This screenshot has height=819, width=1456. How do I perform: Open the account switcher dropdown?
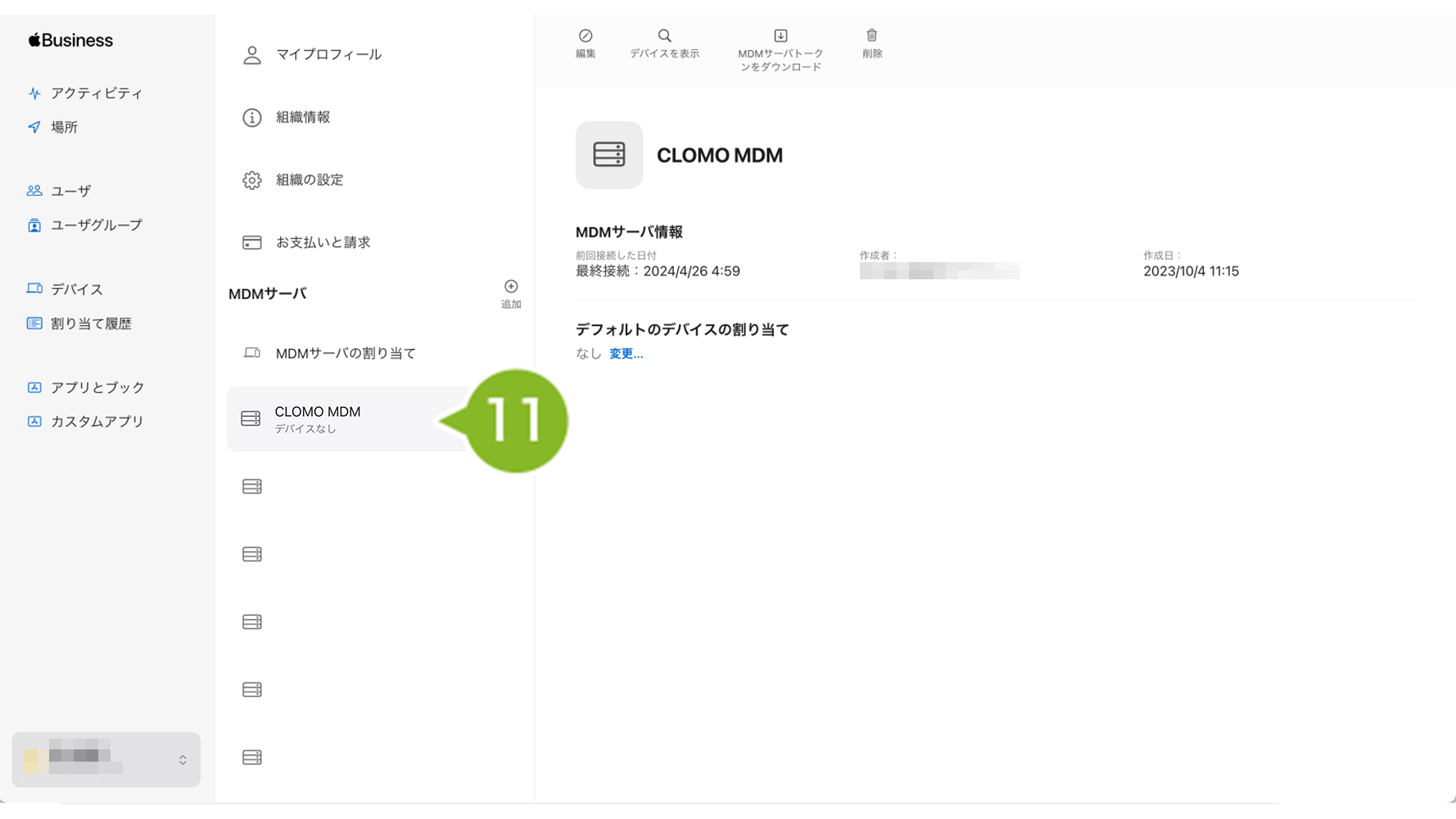pos(106,760)
